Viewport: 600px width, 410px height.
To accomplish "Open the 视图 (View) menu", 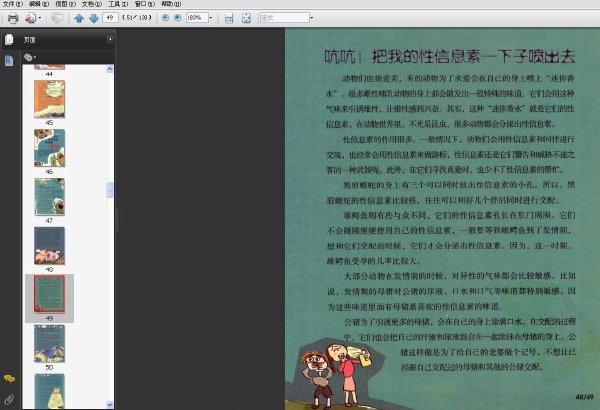I will (x=65, y=4).
